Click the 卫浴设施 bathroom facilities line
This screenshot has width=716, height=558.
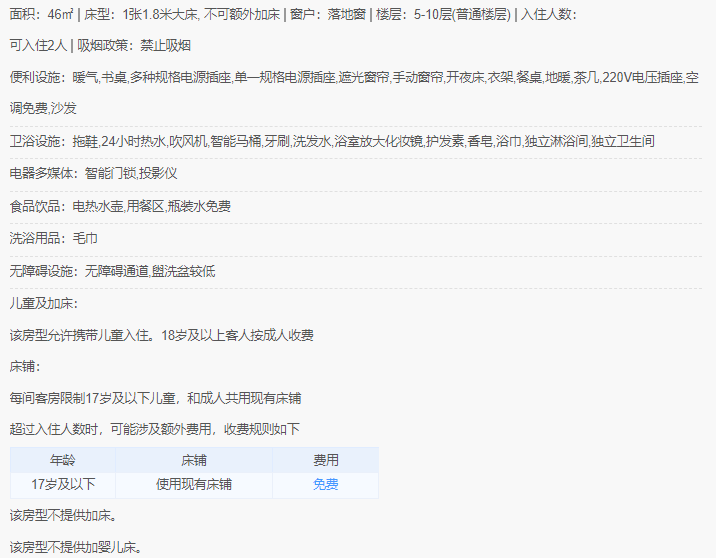pyautogui.click(x=332, y=142)
